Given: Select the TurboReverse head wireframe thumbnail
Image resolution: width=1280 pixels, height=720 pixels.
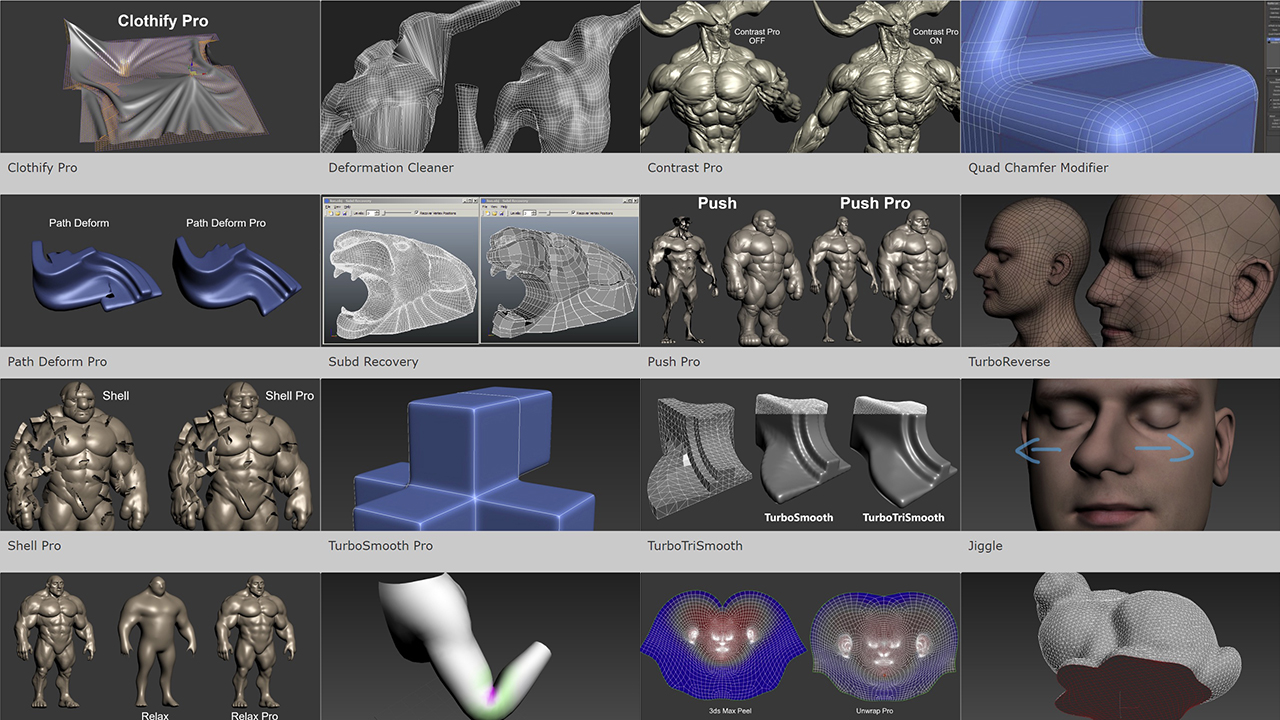Looking at the screenshot, I should point(1120,270).
